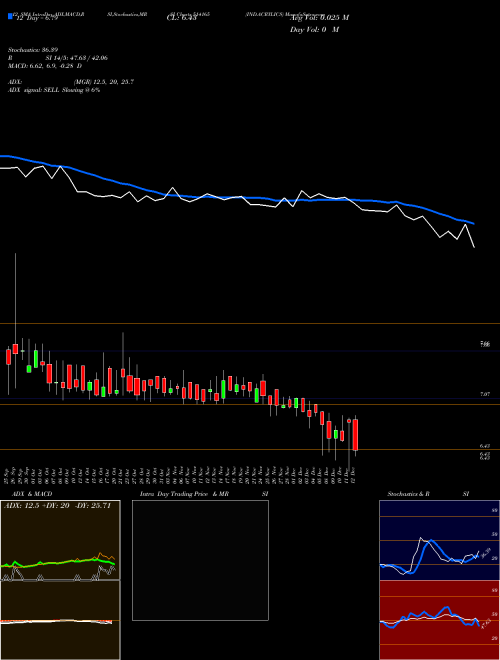
Task: Click the '(MGR) 12.5, 20, 25.7' values
Action: 104,82
